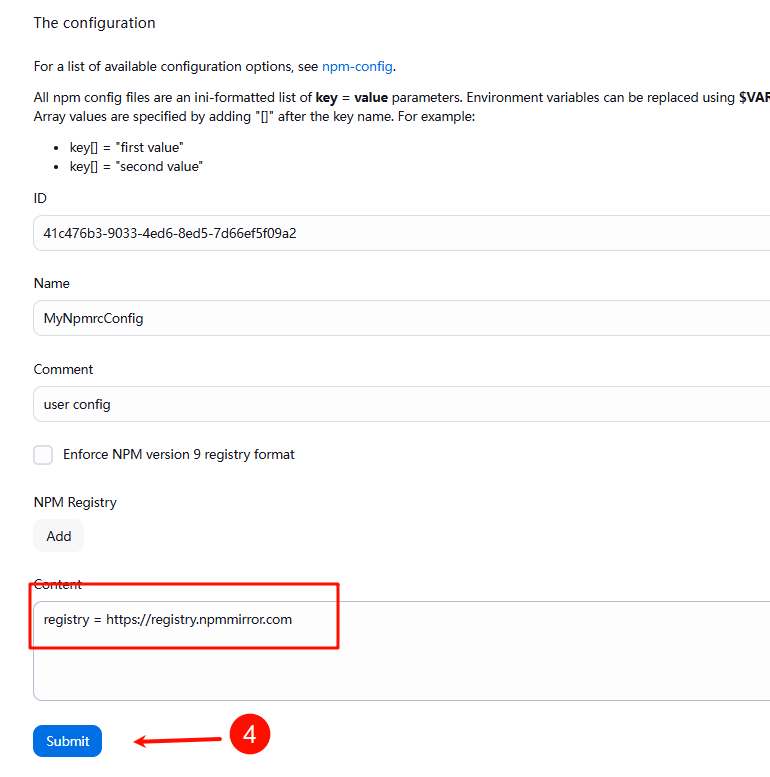770x777 pixels.
Task: Click the ID input field
Action: (x=400, y=233)
